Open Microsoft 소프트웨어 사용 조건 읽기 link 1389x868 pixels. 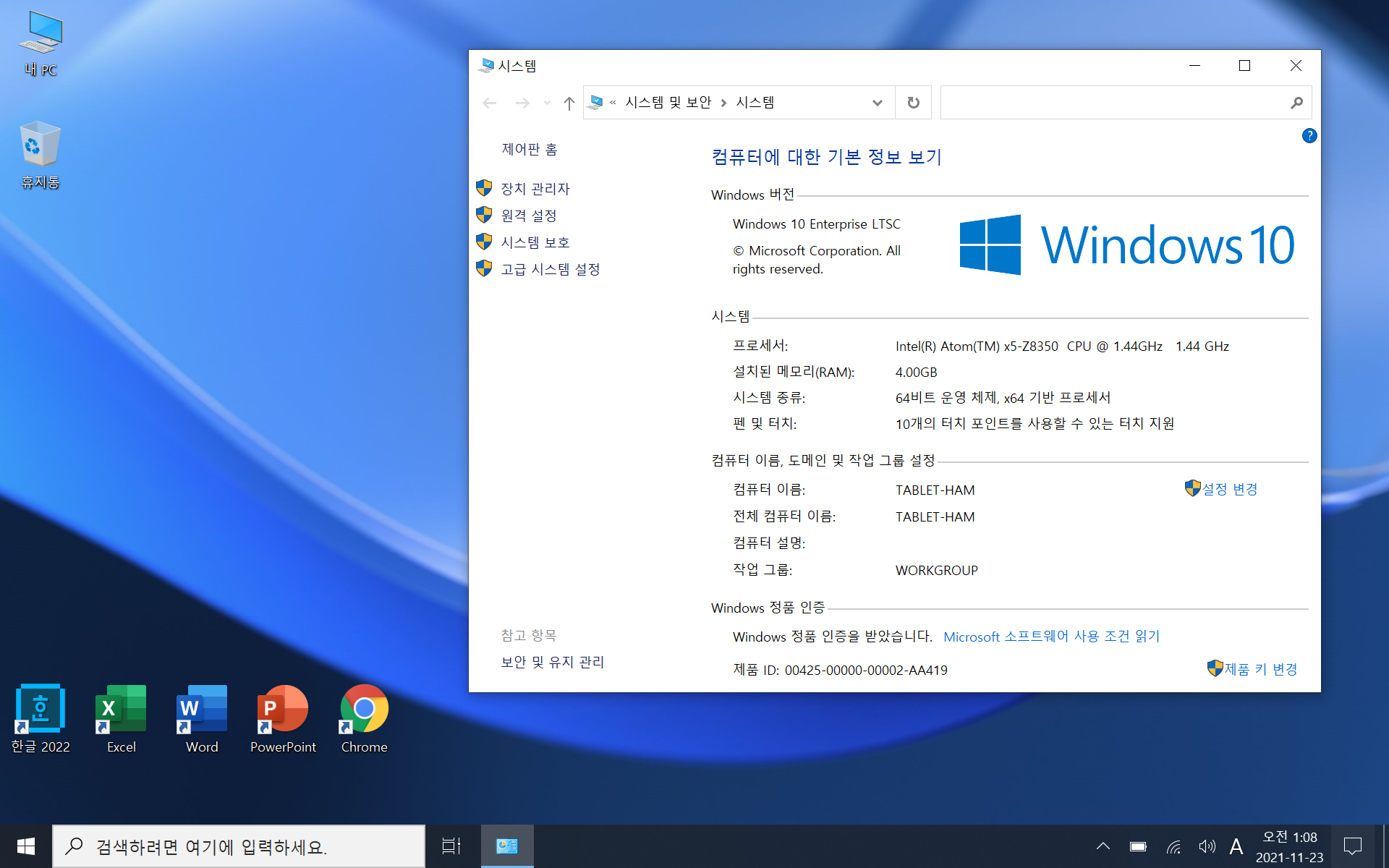1052,637
